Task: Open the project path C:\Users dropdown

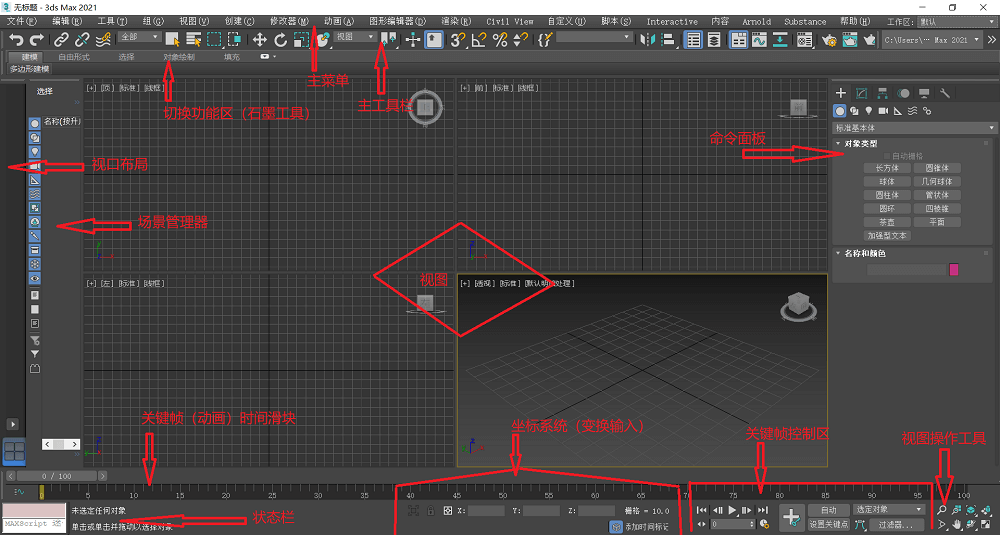Action: (x=931, y=40)
